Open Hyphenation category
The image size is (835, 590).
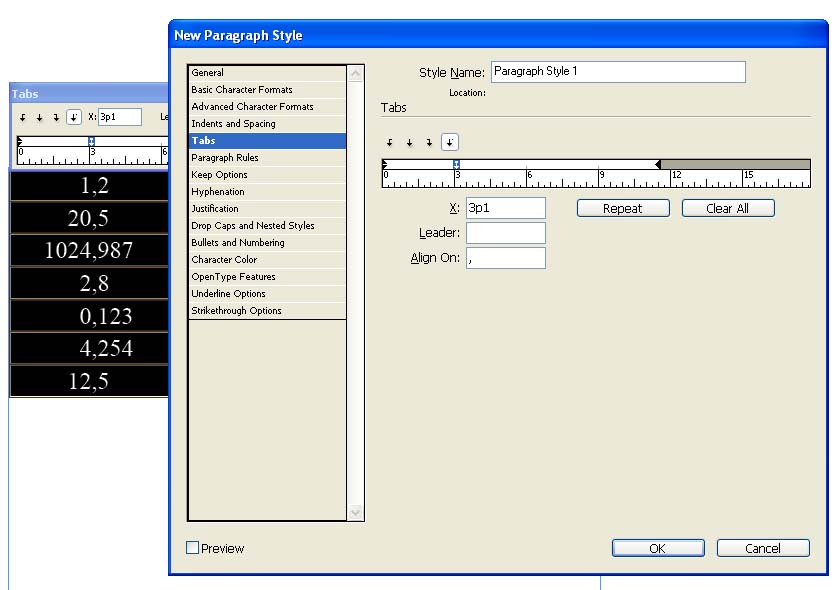coord(267,192)
